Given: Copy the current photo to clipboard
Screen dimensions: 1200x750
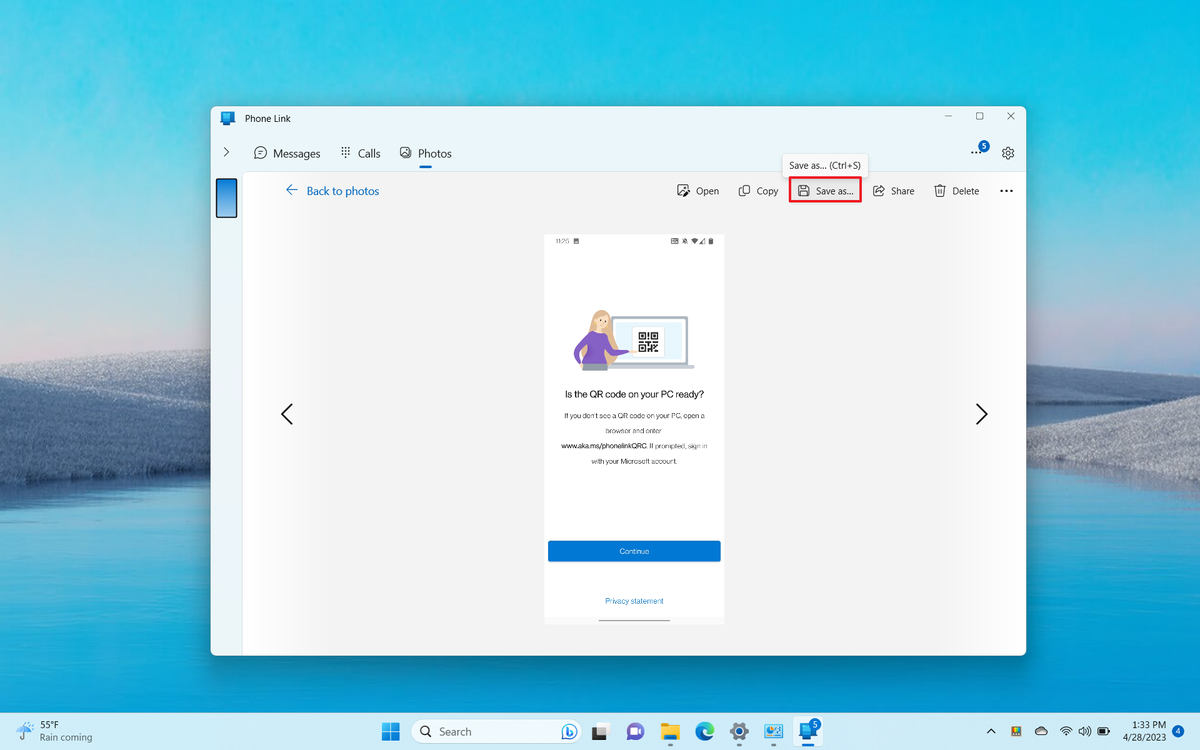Looking at the screenshot, I should [758, 190].
